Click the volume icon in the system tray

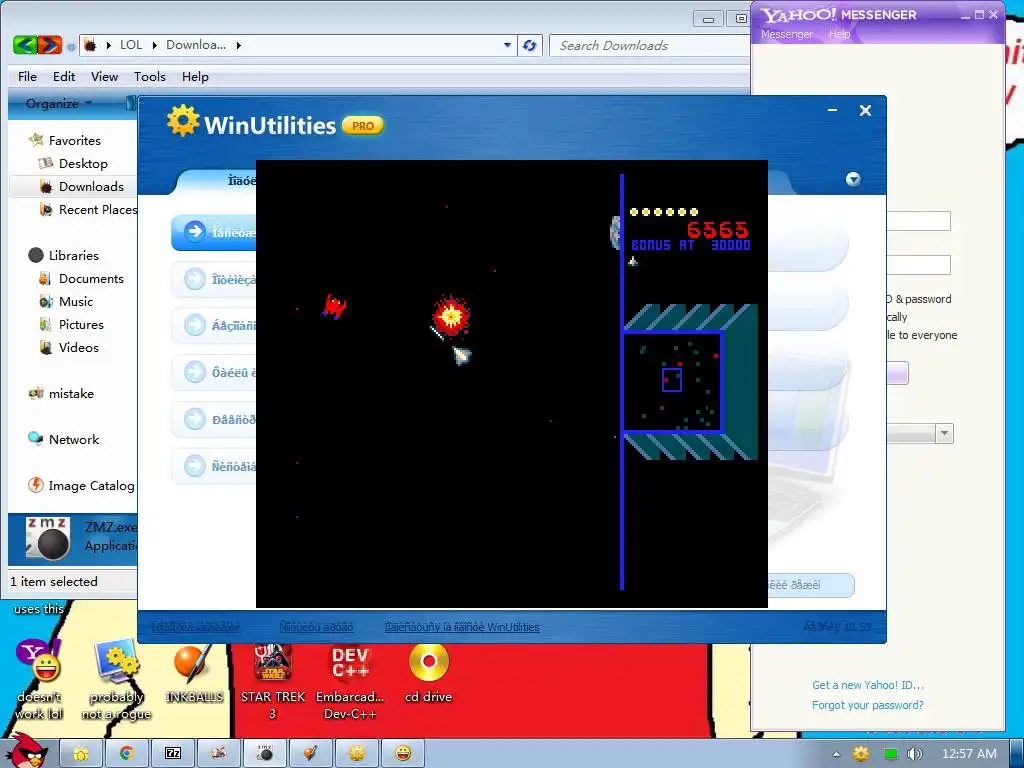(914, 754)
